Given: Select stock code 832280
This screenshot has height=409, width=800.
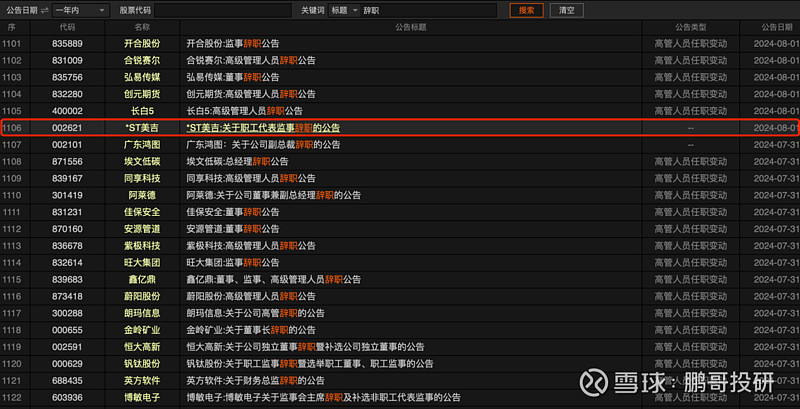Looking at the screenshot, I should 67,94.
